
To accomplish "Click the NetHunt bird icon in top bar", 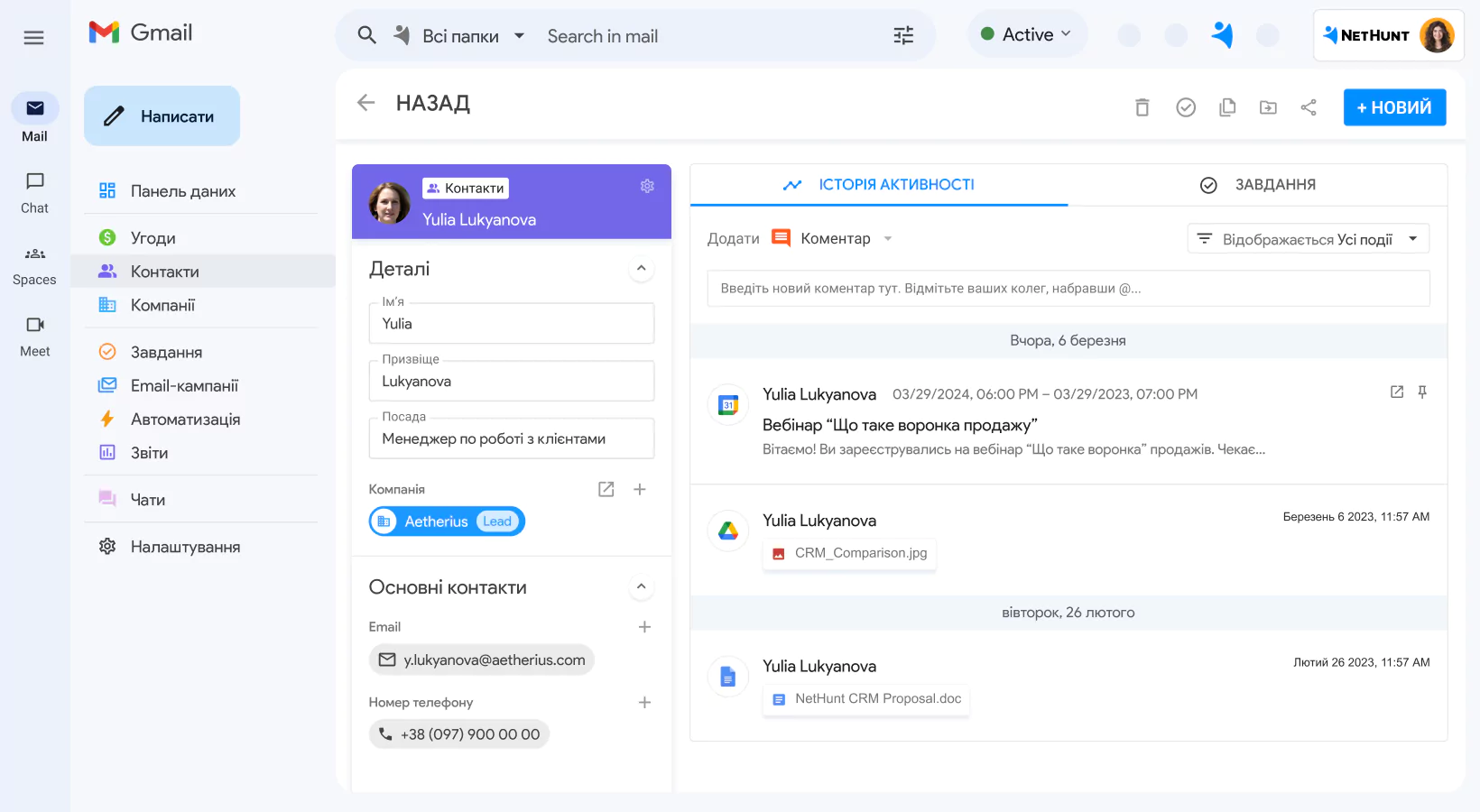I will click(1222, 35).
